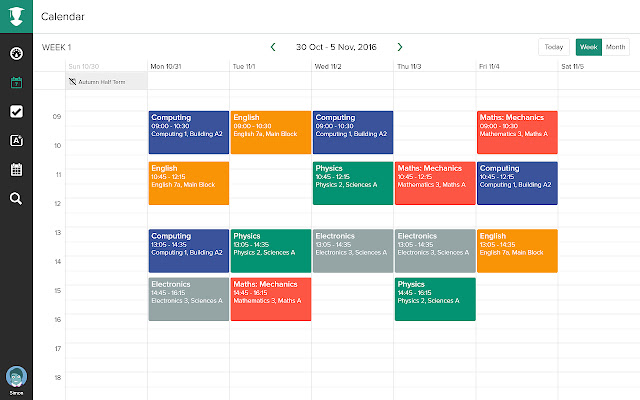
Task: Open Monday 09:00 Computing class
Action: pyautogui.click(x=188, y=132)
